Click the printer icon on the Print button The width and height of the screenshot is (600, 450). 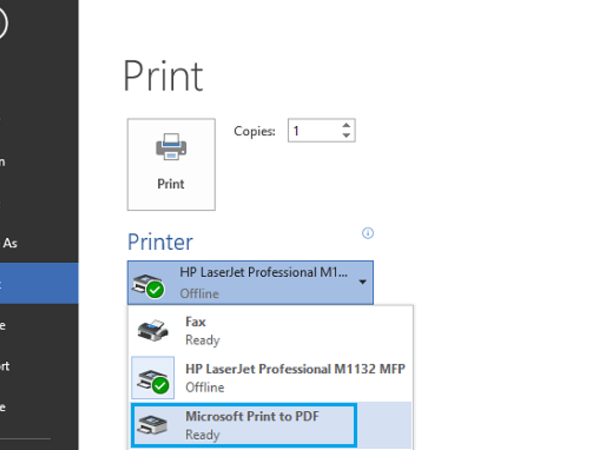pyautogui.click(x=171, y=150)
